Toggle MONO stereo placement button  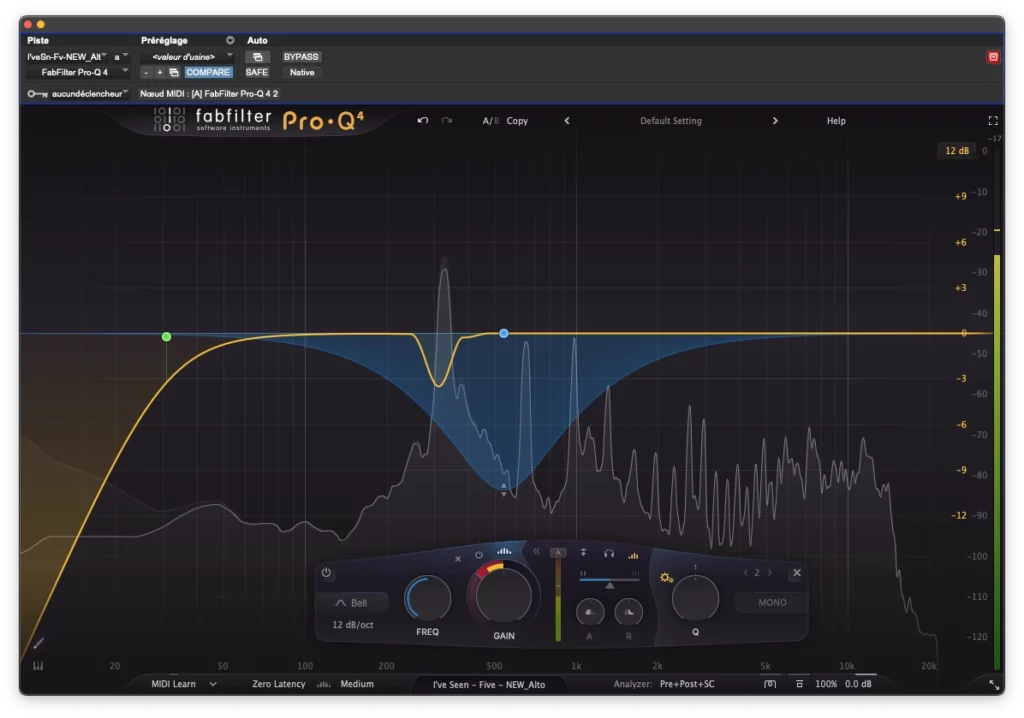(772, 602)
